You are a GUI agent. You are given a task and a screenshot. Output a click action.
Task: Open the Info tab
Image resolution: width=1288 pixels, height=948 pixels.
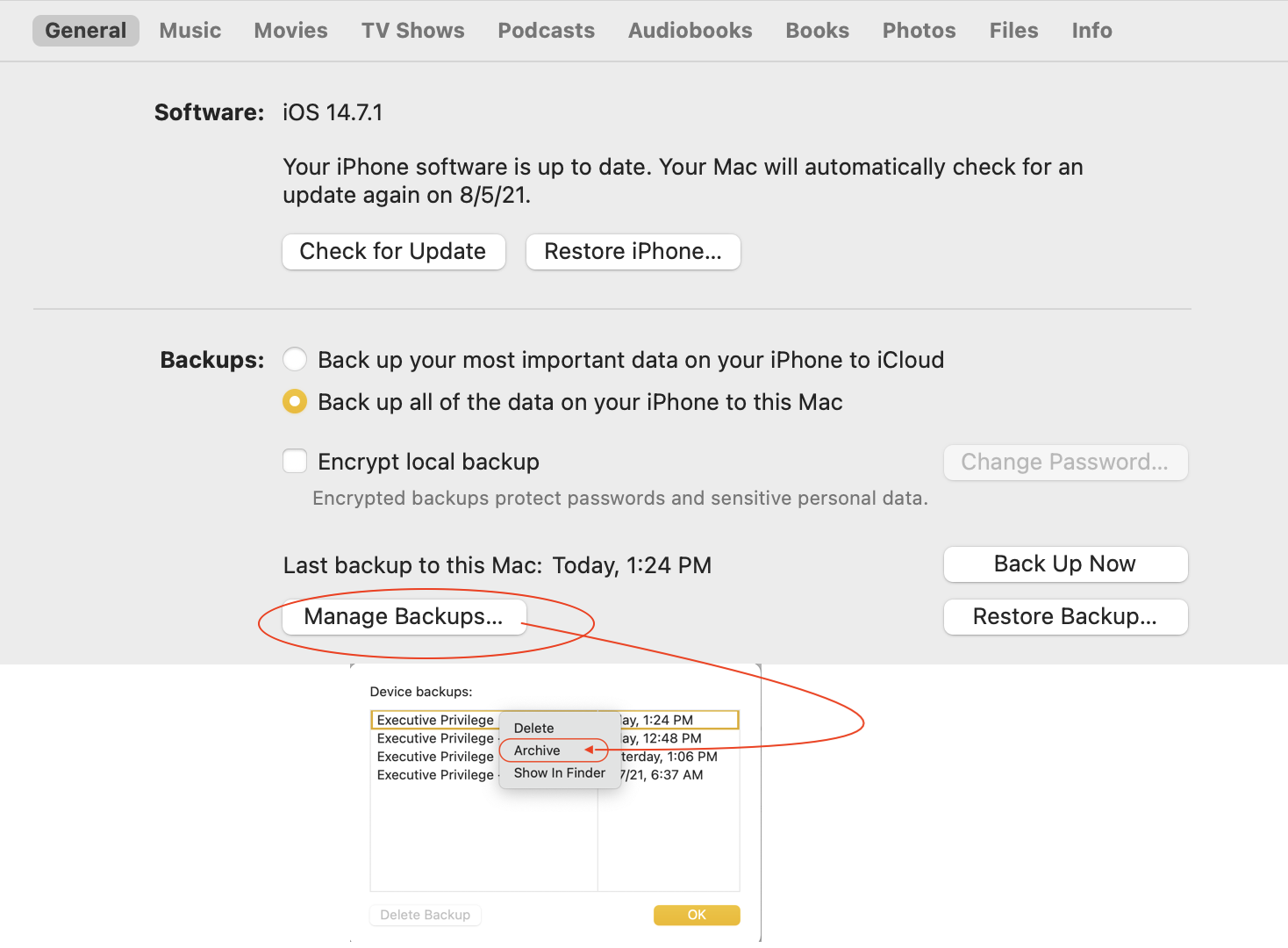coord(1091,31)
